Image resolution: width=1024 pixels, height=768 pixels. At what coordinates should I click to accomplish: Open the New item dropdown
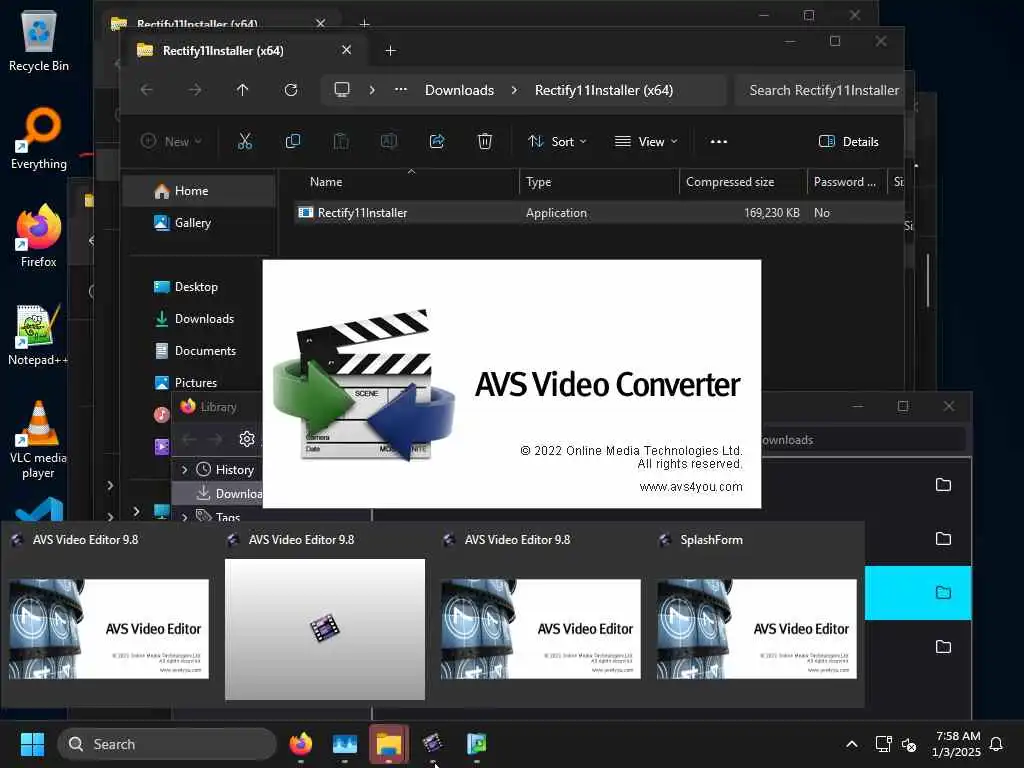coord(172,141)
